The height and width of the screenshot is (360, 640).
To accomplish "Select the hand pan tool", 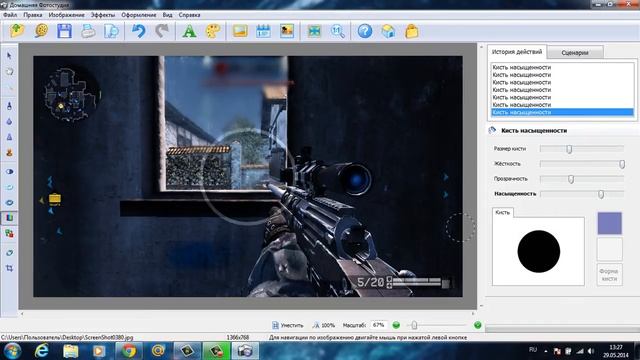I will [x=9, y=72].
